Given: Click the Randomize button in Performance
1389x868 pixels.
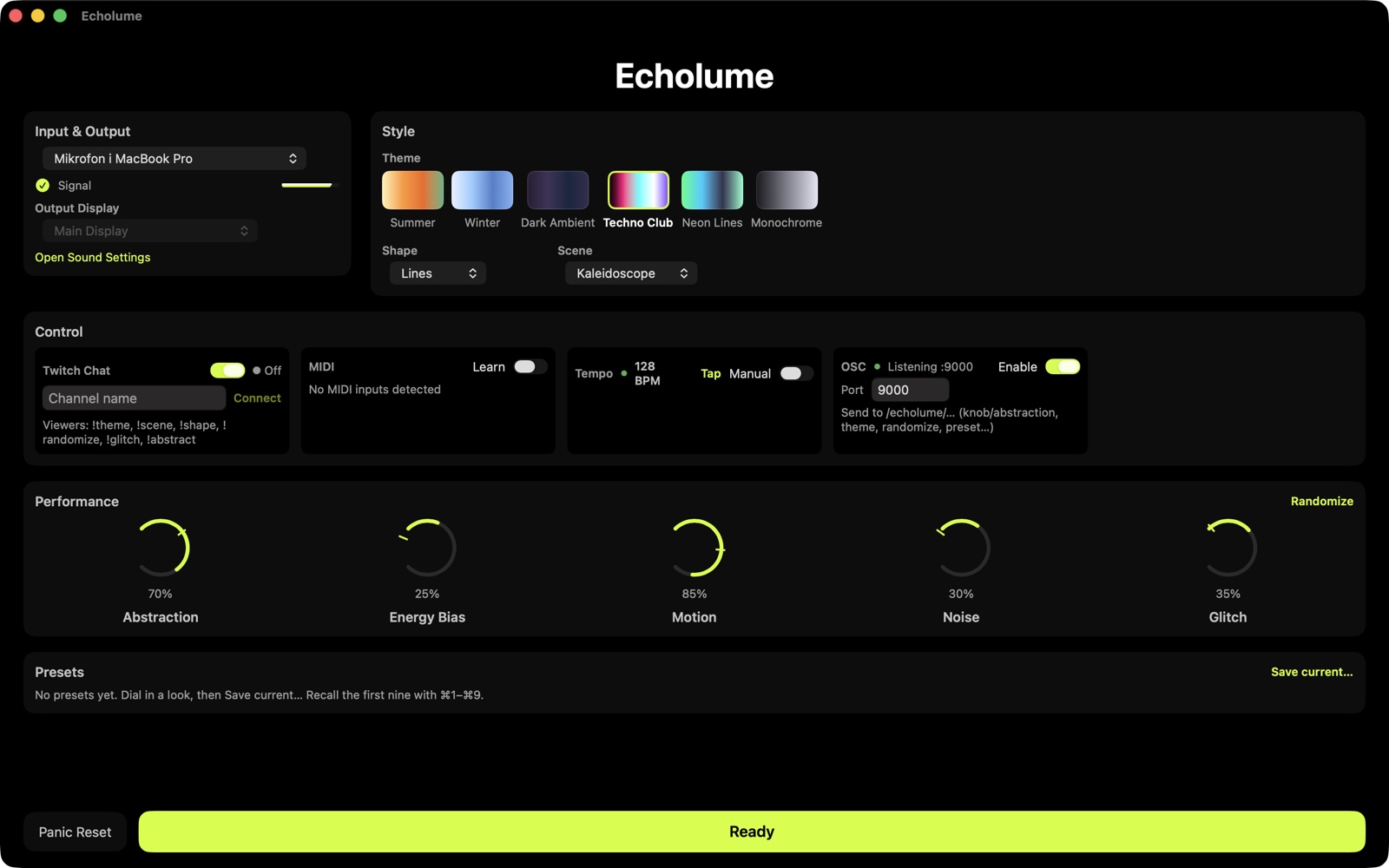Looking at the screenshot, I should pos(1321,502).
